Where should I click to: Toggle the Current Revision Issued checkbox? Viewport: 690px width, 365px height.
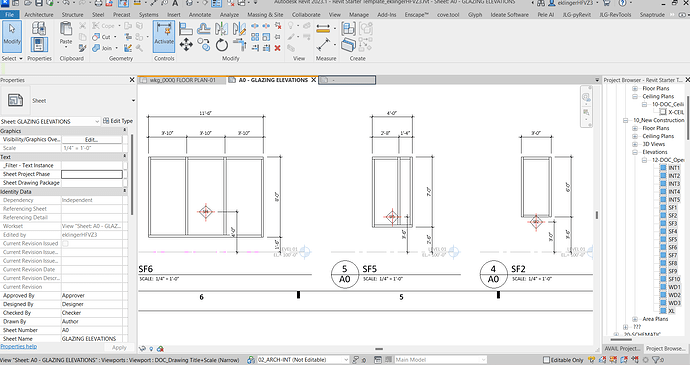pyautogui.click(x=65, y=243)
